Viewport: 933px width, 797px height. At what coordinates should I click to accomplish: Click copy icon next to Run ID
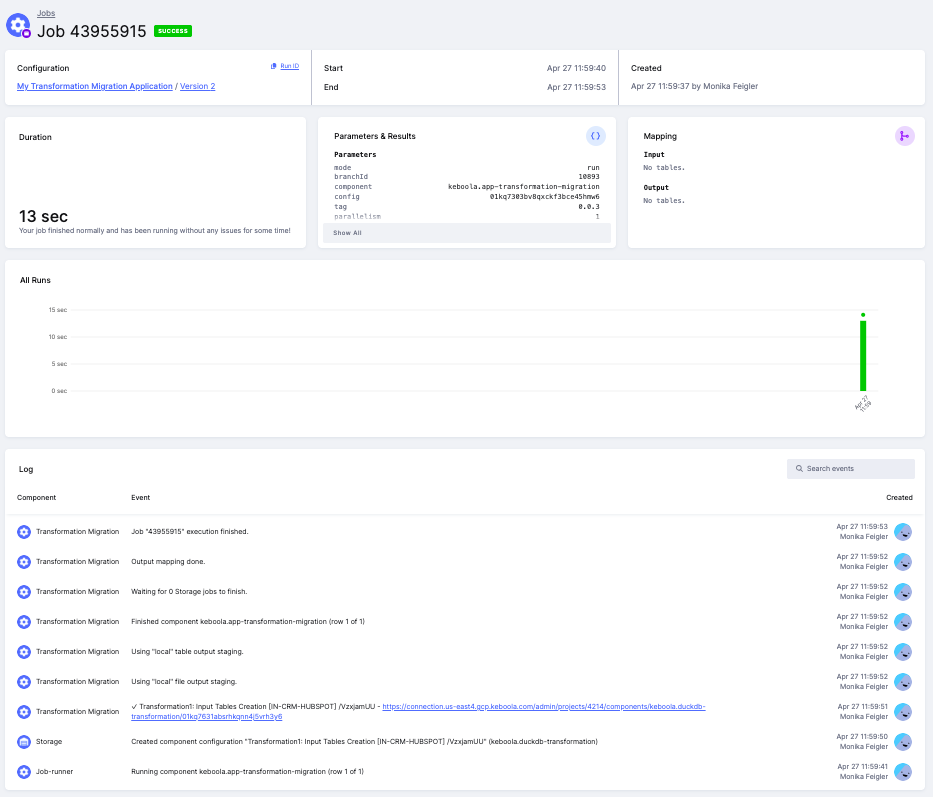click(x=274, y=66)
